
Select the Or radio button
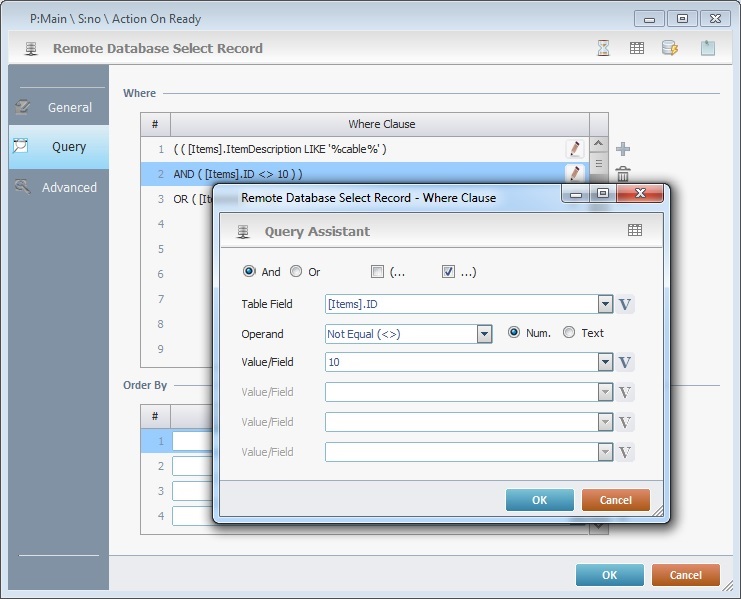tap(296, 271)
